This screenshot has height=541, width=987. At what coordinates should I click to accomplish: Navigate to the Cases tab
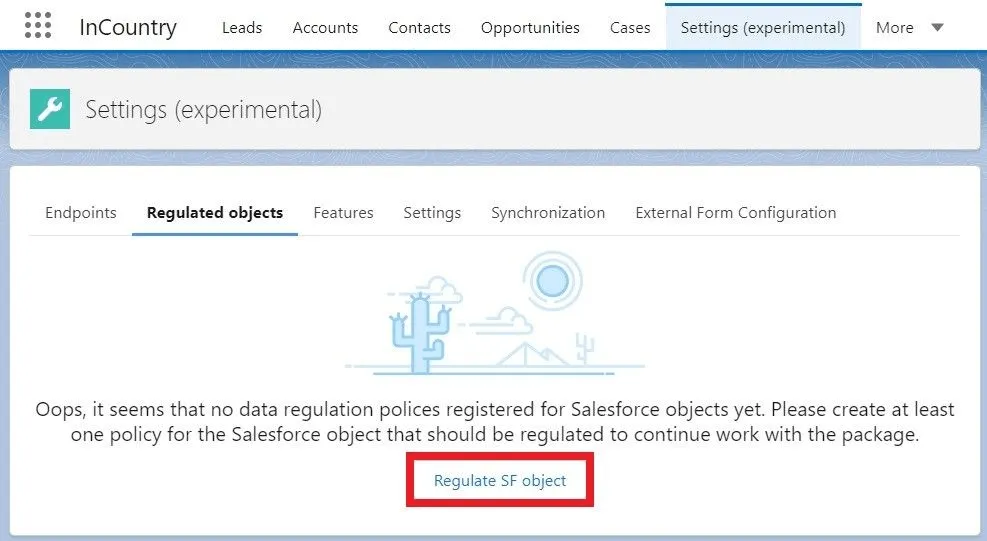pos(630,28)
